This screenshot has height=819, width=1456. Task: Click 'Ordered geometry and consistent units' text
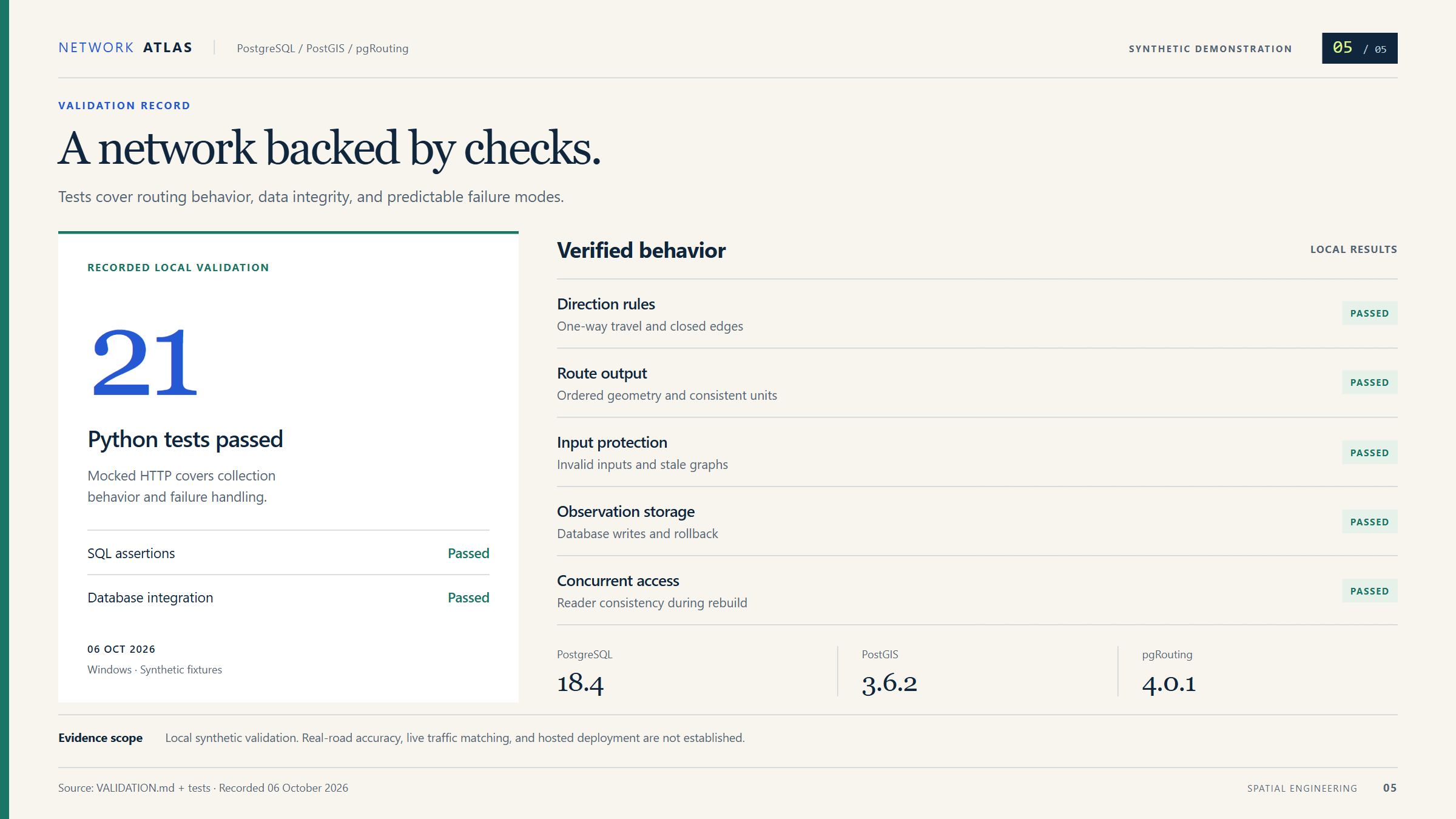point(667,396)
